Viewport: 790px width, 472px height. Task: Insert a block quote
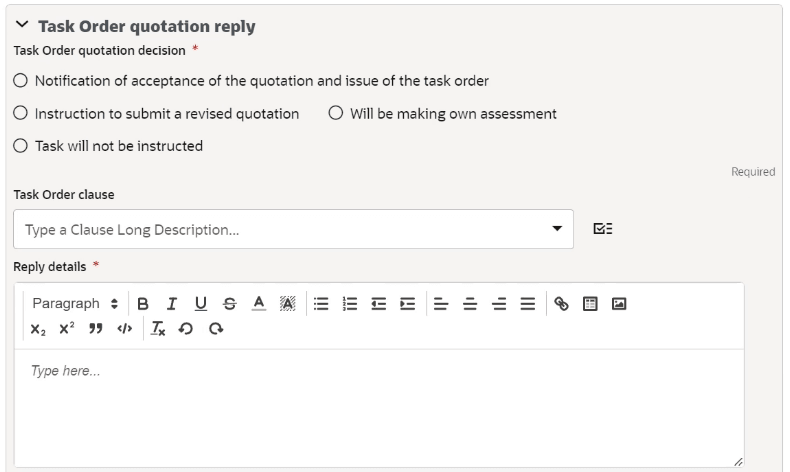[x=96, y=329]
